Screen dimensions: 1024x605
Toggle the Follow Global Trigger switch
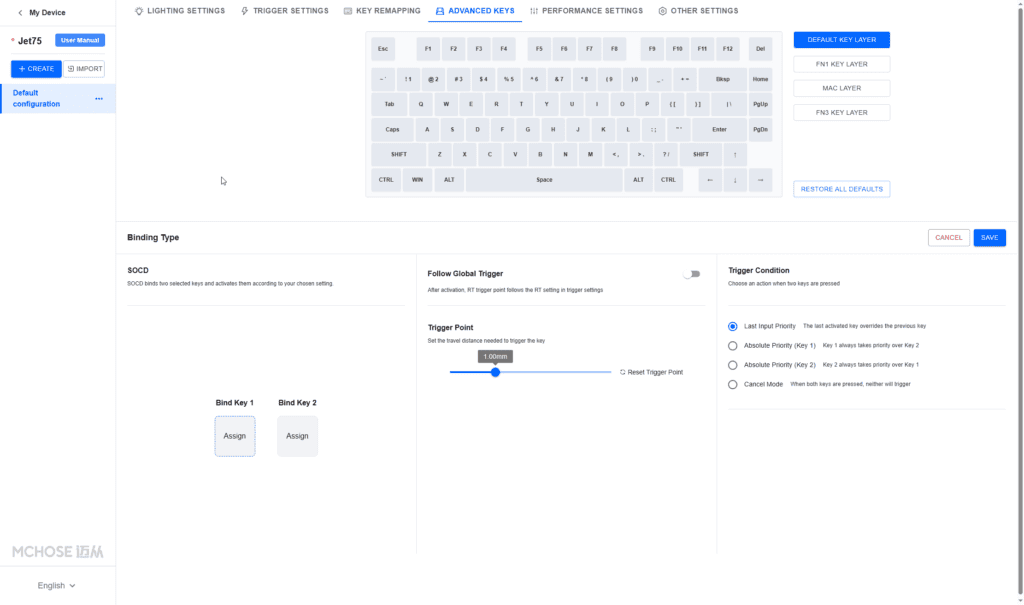(x=692, y=274)
